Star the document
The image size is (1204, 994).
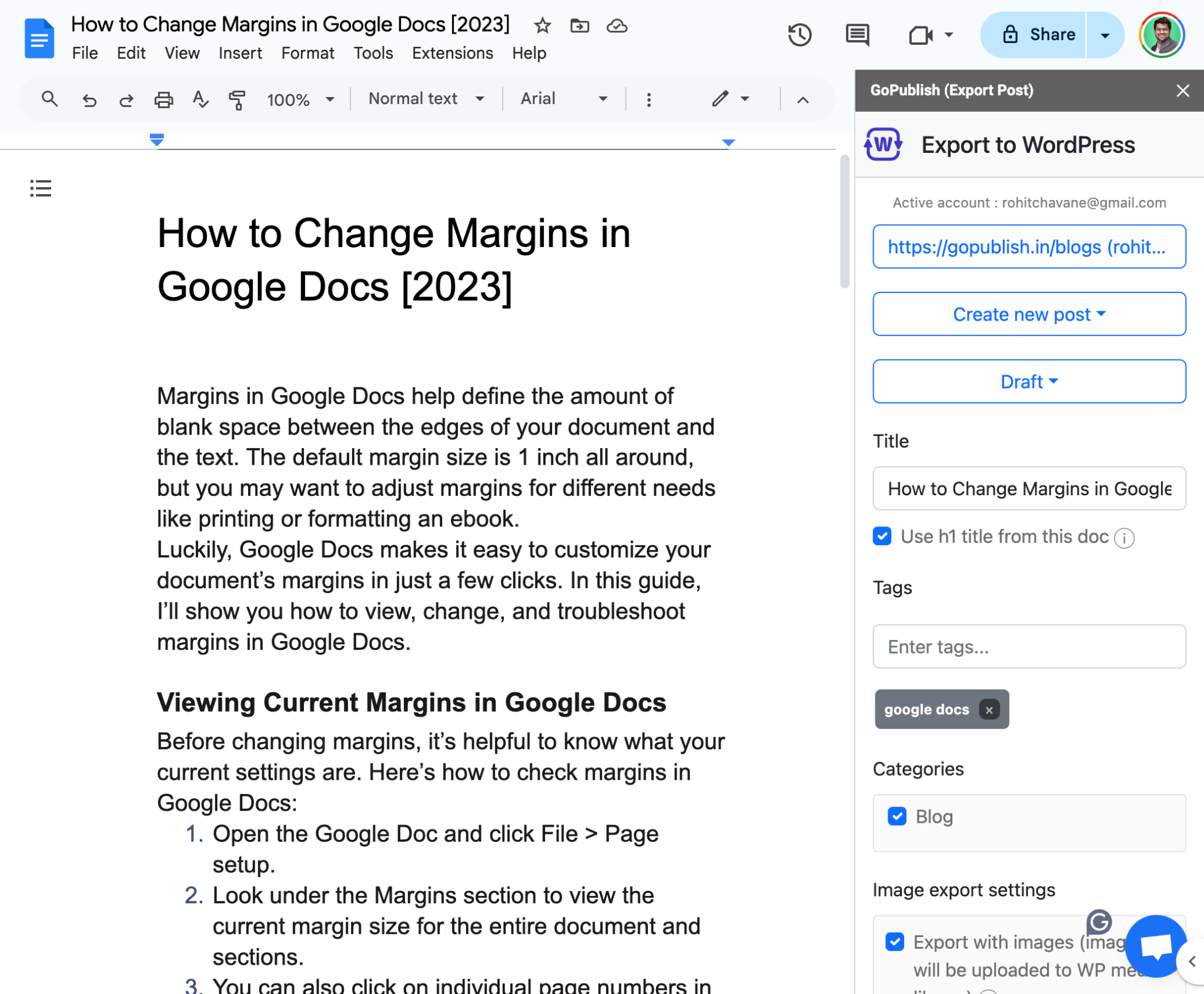tap(541, 26)
